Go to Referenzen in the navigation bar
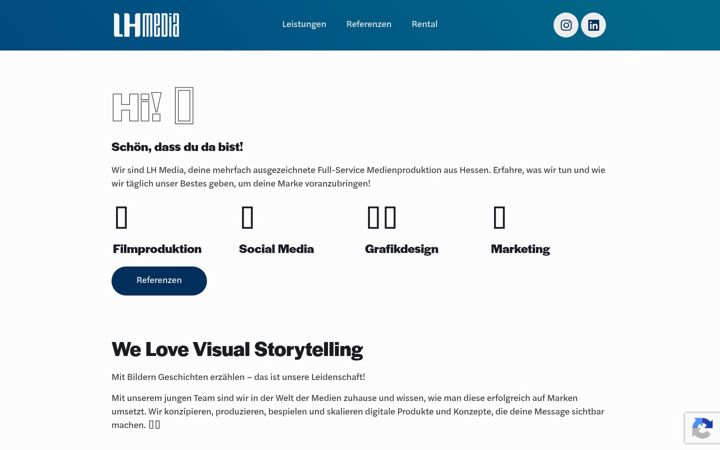 (369, 24)
